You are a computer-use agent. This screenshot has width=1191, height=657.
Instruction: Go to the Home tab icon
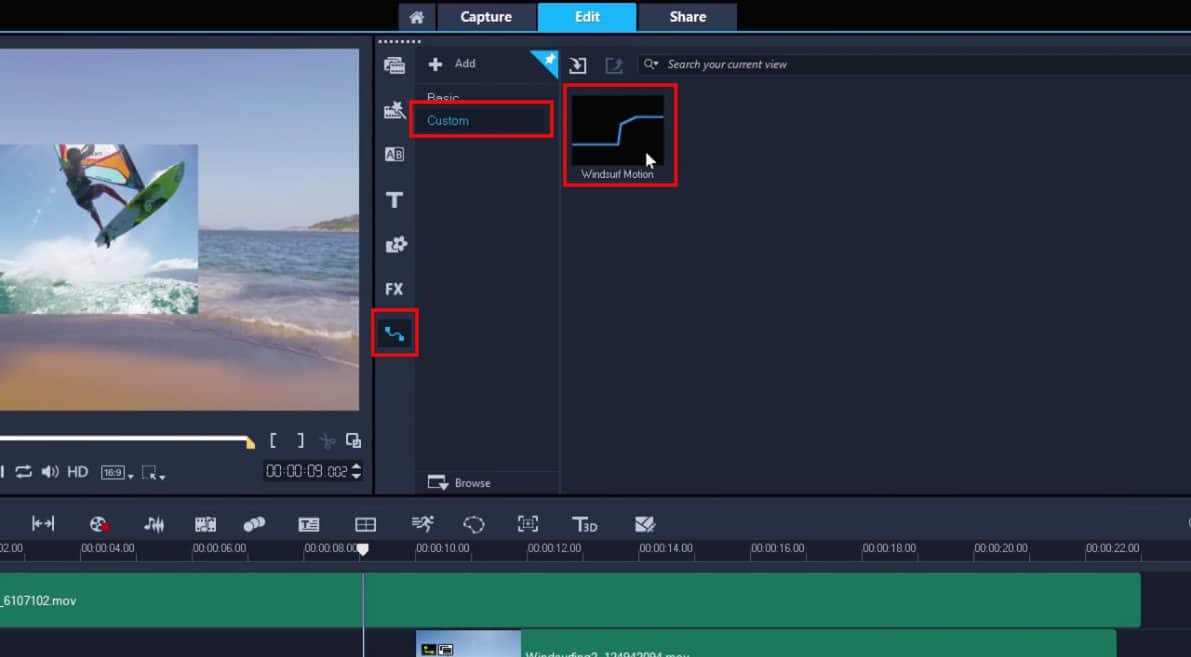coord(416,17)
